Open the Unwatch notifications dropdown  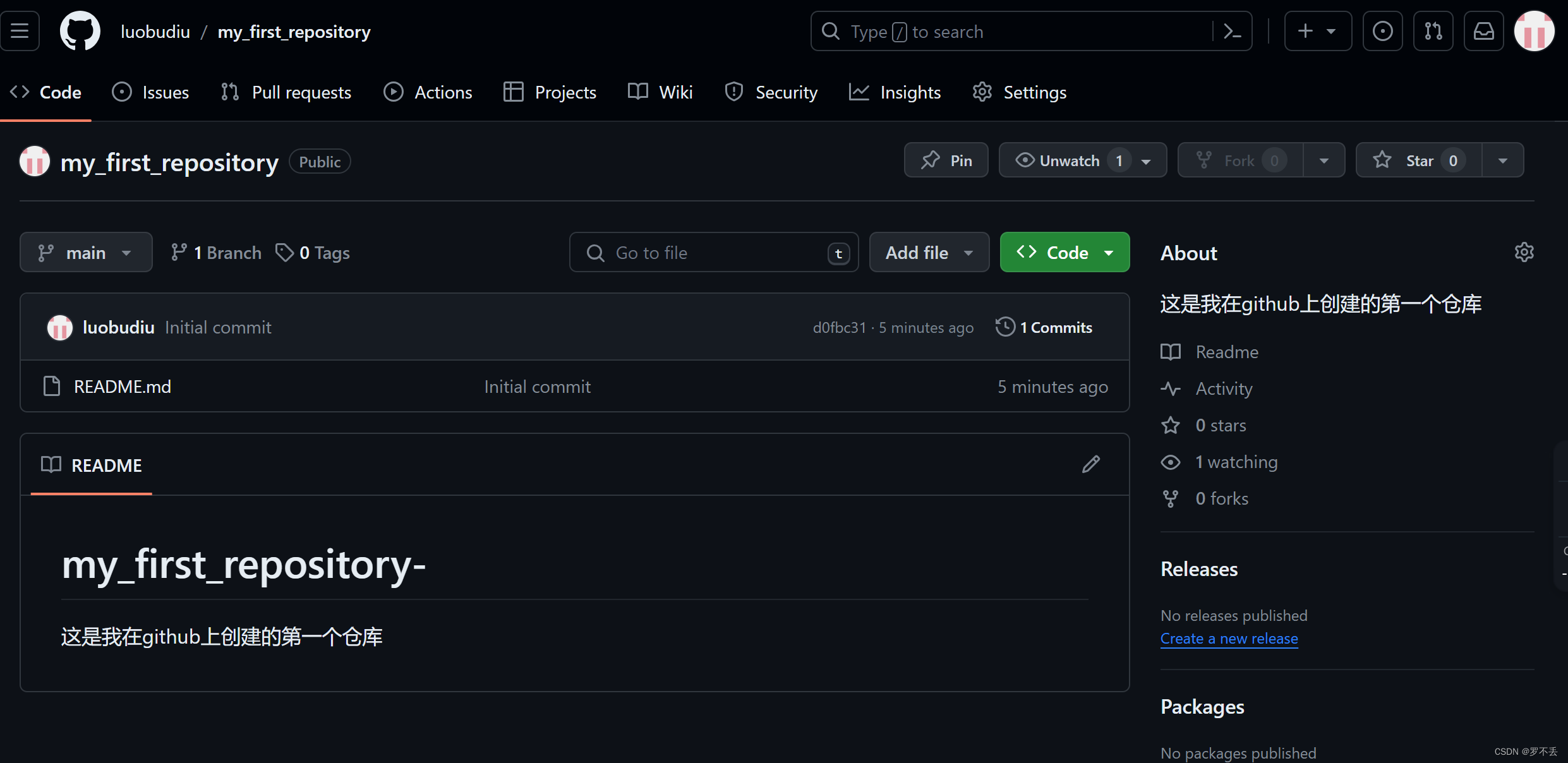1083,160
